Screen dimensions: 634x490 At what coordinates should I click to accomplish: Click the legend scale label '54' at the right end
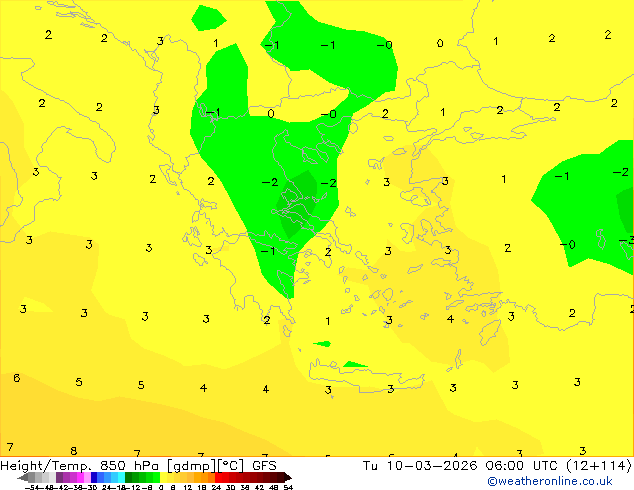click(x=288, y=487)
